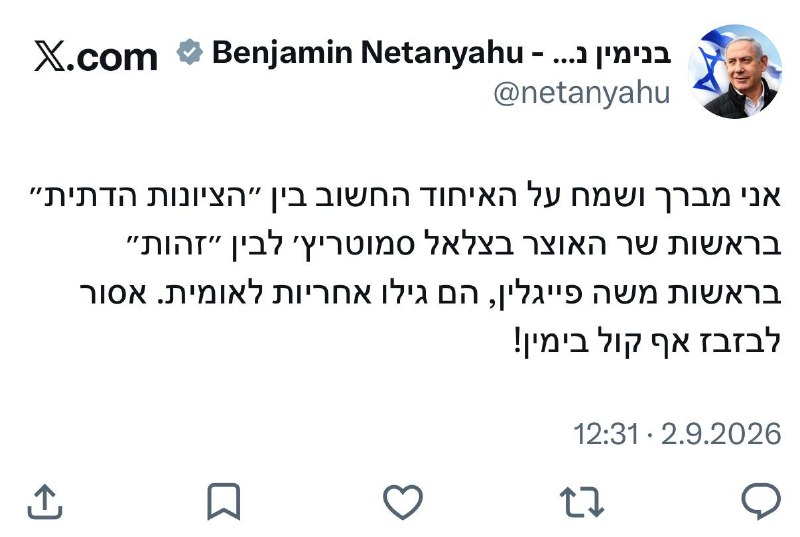Open the Benjamin Netanyahu display name
The height and width of the screenshot is (537, 800).
(368, 52)
